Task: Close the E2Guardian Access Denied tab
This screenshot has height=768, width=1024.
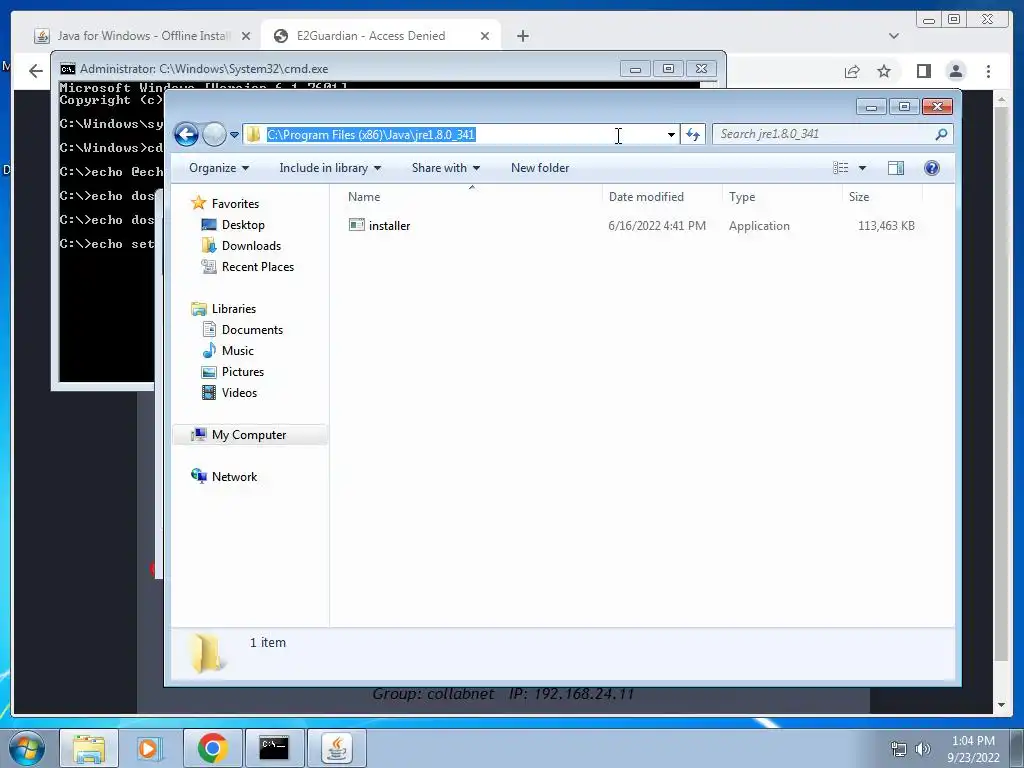Action: tap(485, 36)
